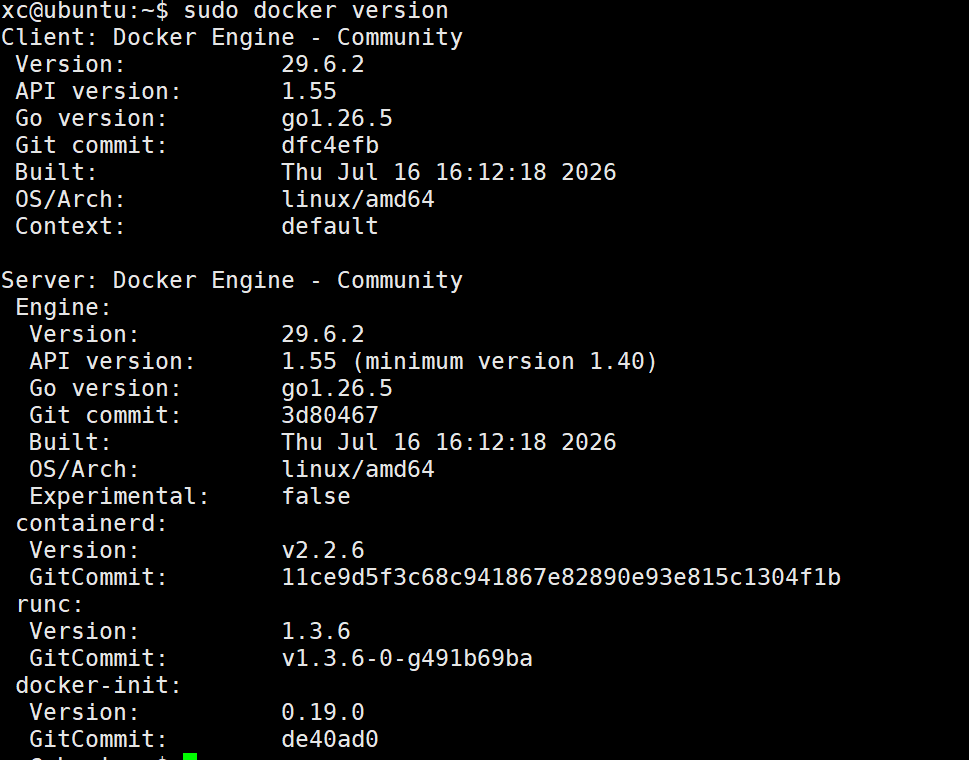Select docker-init GitCommit de40ad0
This screenshot has height=760, width=969.
[330, 740]
